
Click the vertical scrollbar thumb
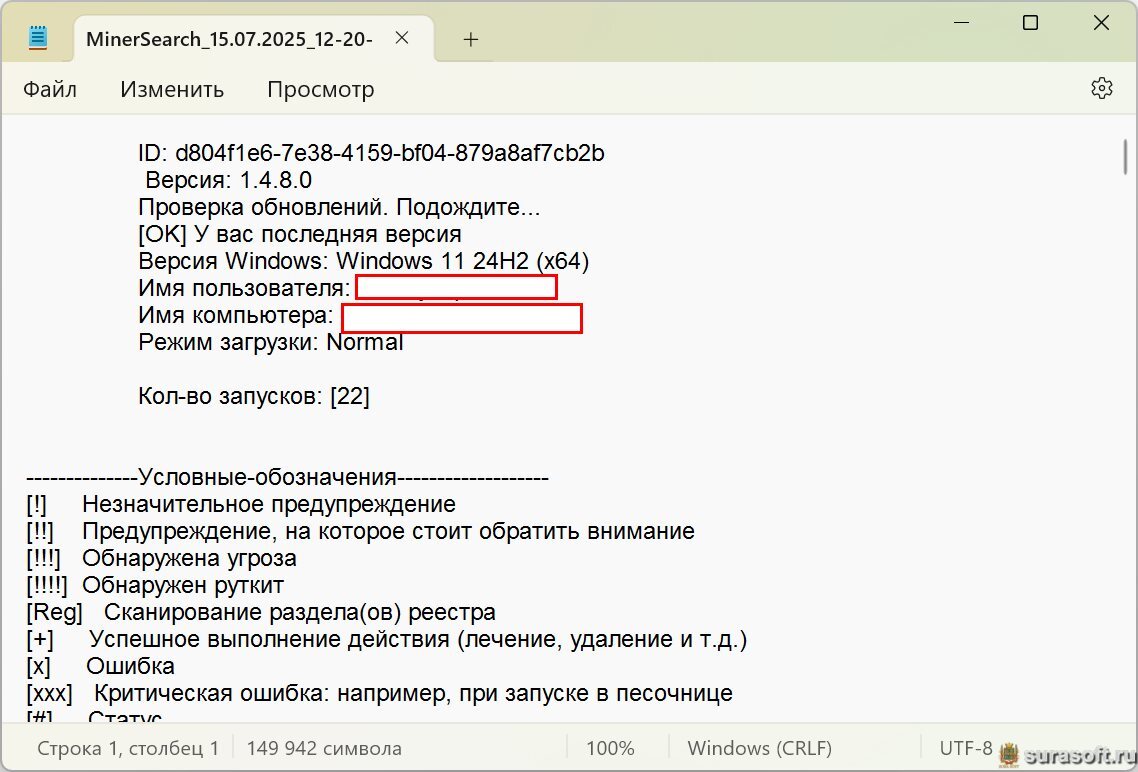(1126, 157)
